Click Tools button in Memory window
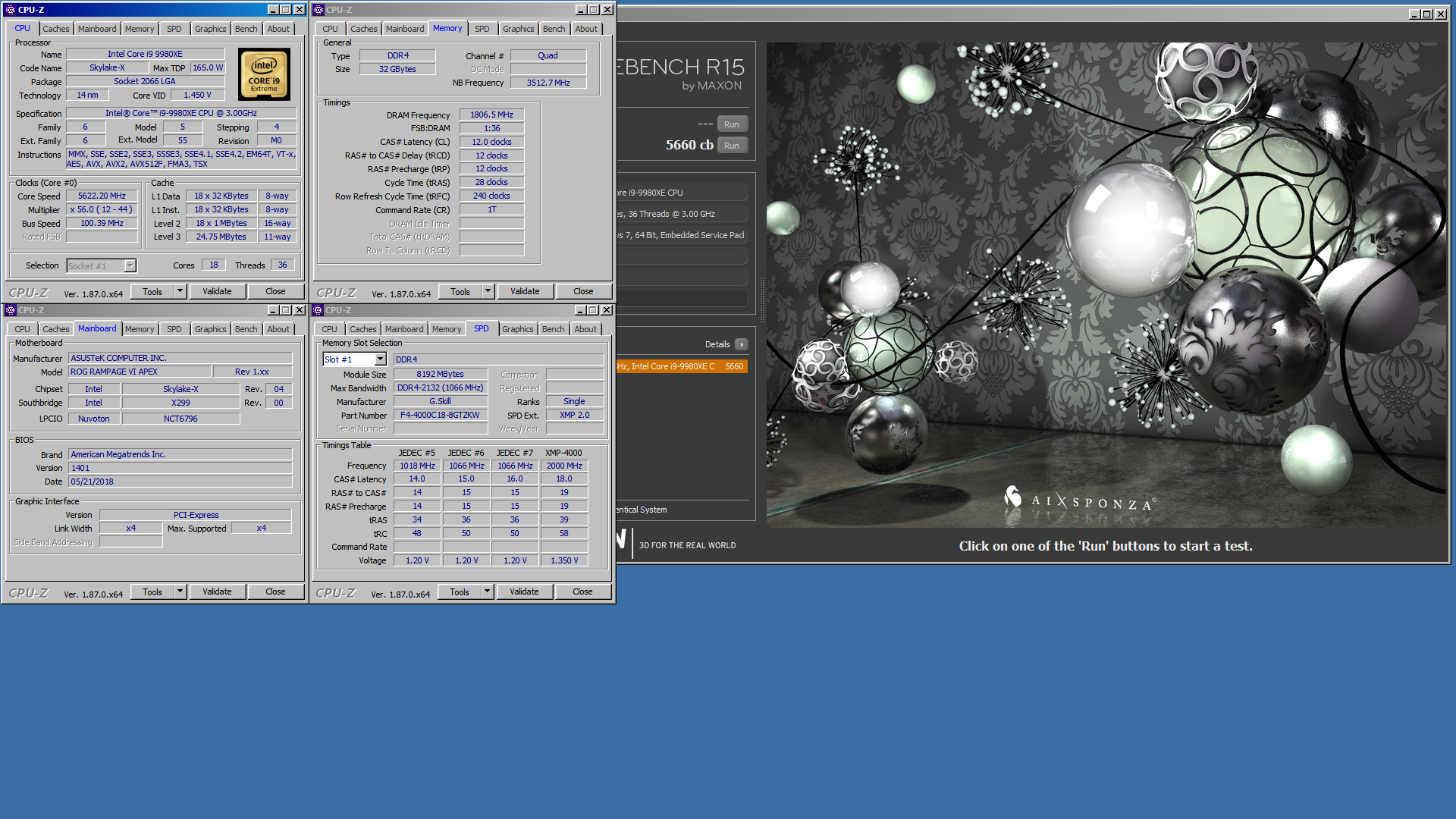 [460, 291]
